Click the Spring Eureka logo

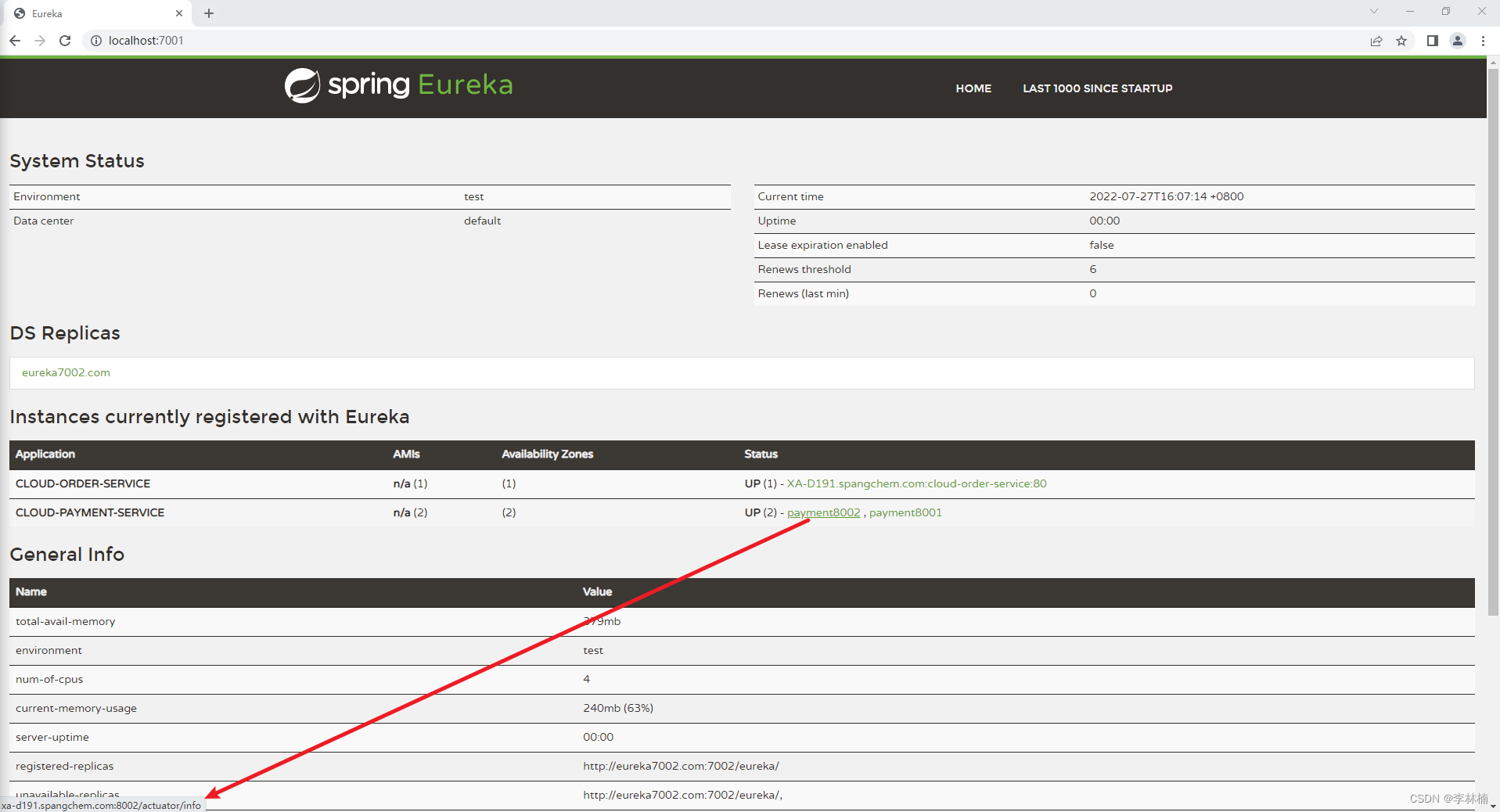click(398, 85)
